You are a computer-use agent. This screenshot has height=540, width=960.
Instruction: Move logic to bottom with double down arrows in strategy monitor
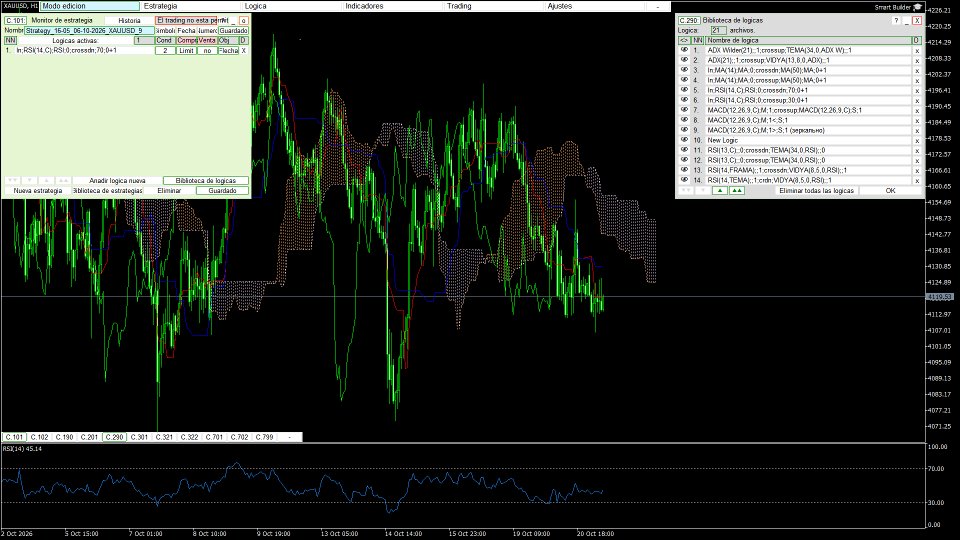click(x=12, y=181)
